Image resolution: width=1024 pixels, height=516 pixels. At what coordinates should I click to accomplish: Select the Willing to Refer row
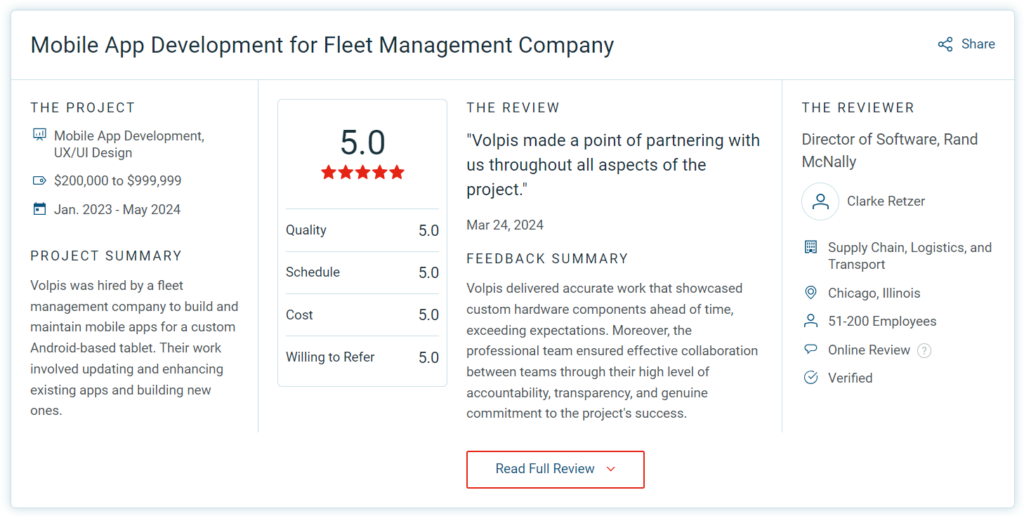(x=362, y=357)
